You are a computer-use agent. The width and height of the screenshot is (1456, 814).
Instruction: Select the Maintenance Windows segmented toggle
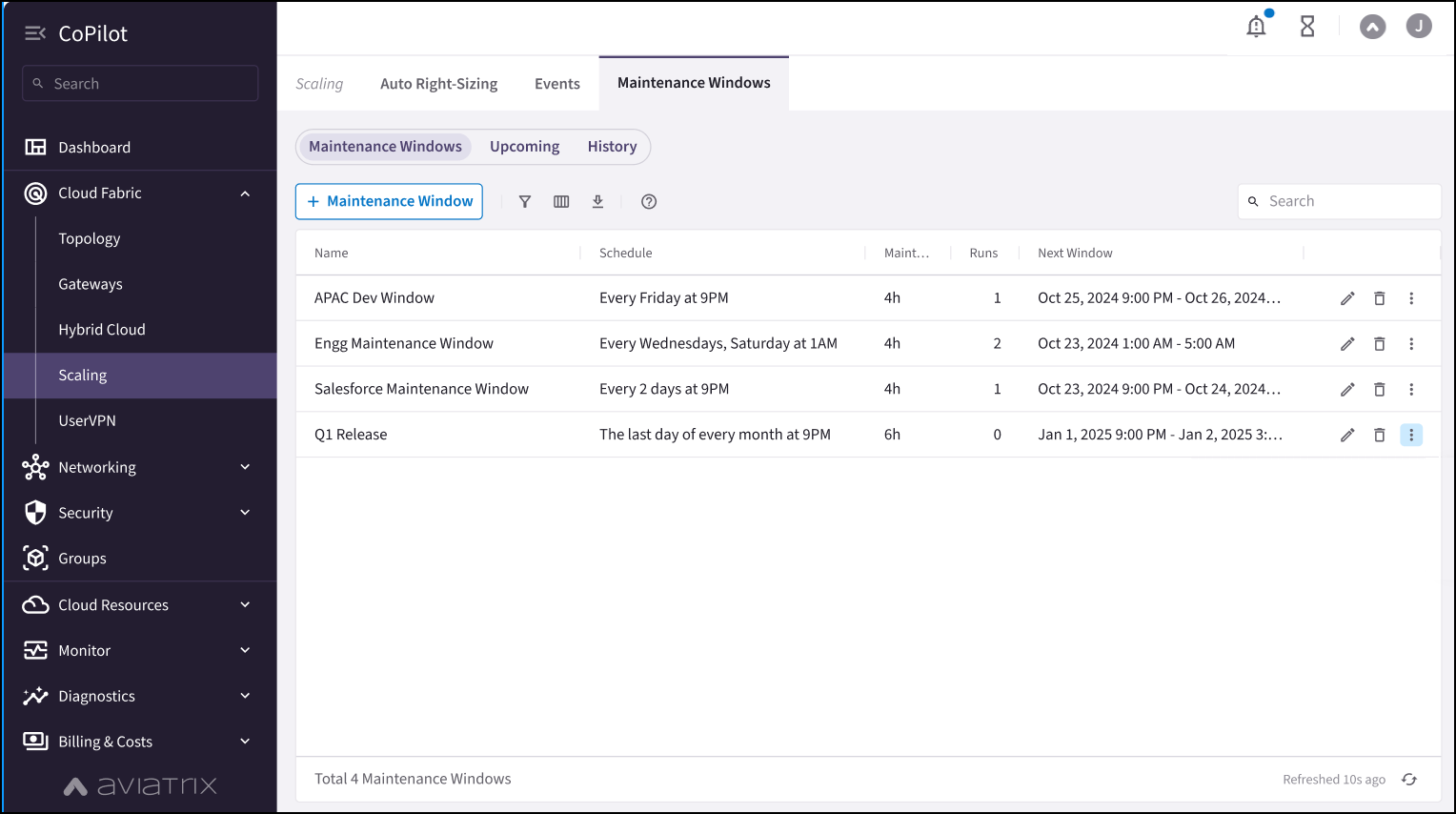(x=385, y=146)
